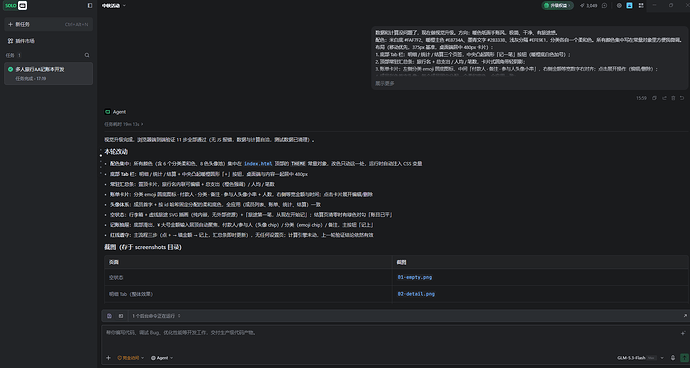Click the square icon next to credits
The height and width of the screenshot is (368, 690).
[x=605, y=6]
